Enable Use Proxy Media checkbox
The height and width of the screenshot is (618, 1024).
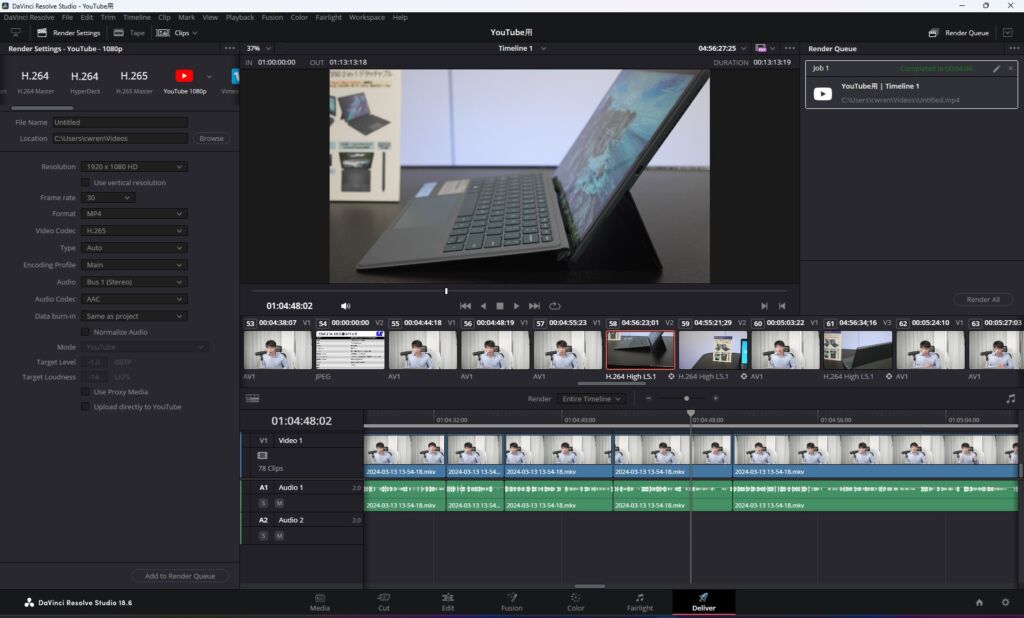[85, 392]
